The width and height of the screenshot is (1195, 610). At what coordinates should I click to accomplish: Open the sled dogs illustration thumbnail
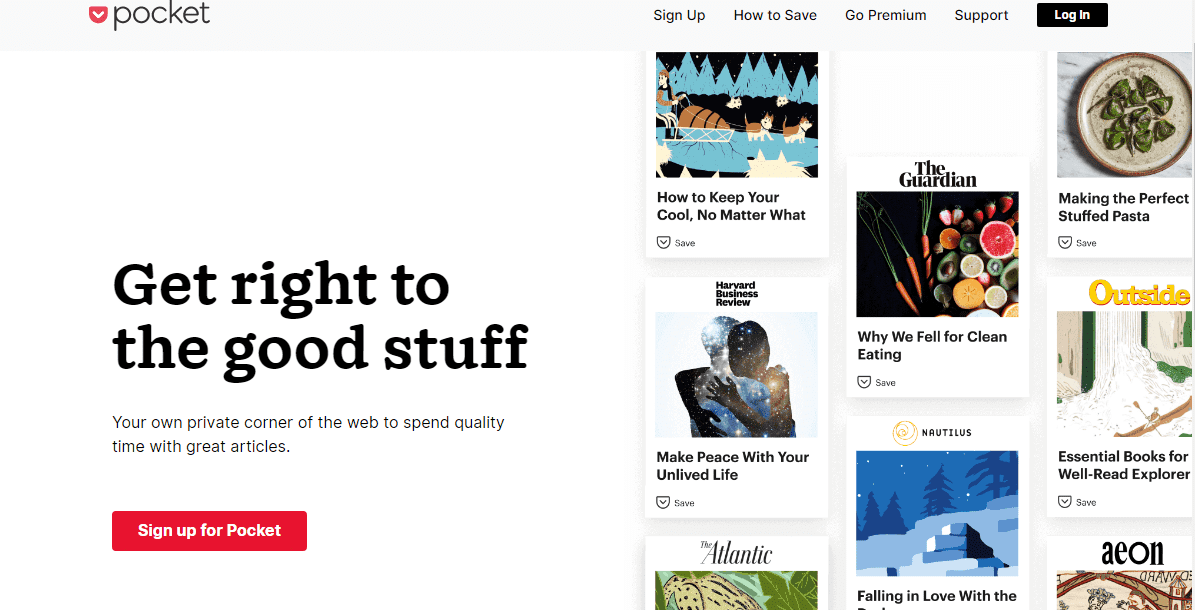click(x=736, y=114)
